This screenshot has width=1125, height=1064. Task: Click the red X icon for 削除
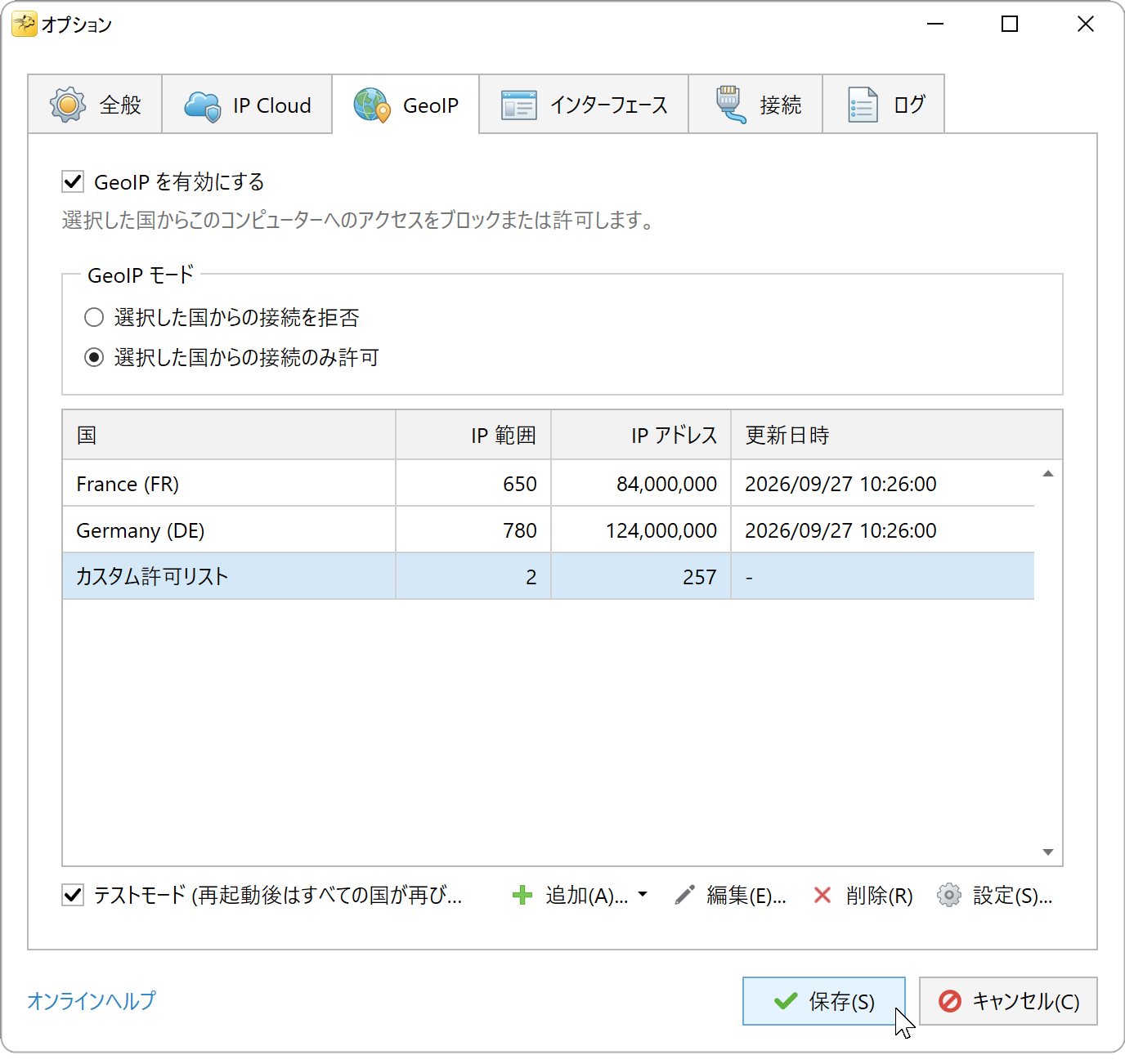click(822, 896)
